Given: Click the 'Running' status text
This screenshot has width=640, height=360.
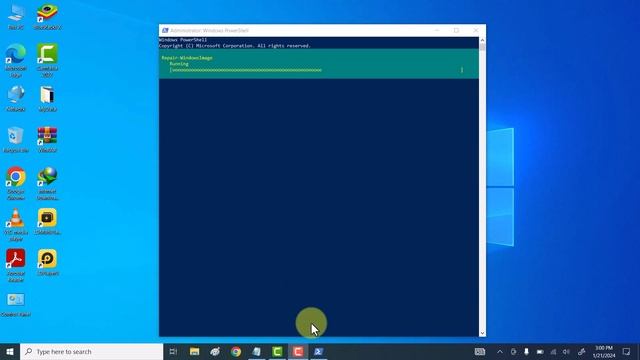Looking at the screenshot, I should [x=179, y=64].
